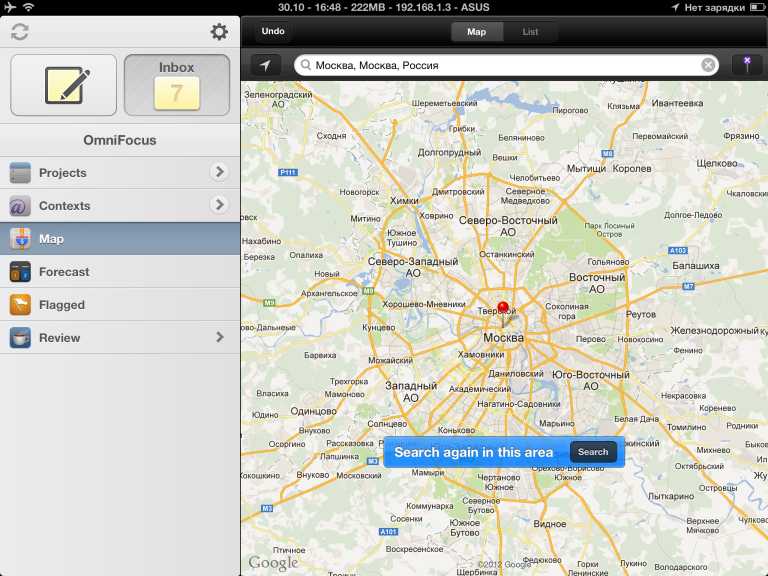Click the magnifier icon in search field
The height and width of the screenshot is (576, 768).
click(306, 65)
